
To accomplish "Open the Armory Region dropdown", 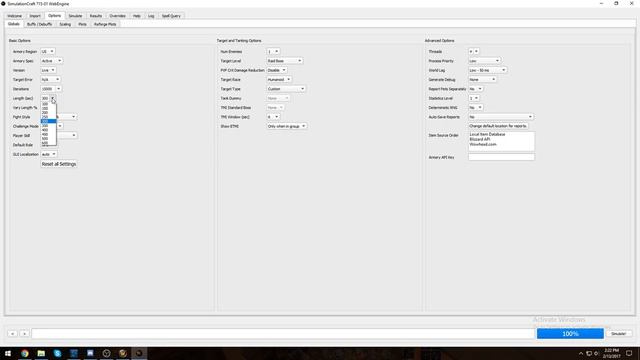I will (x=48, y=51).
